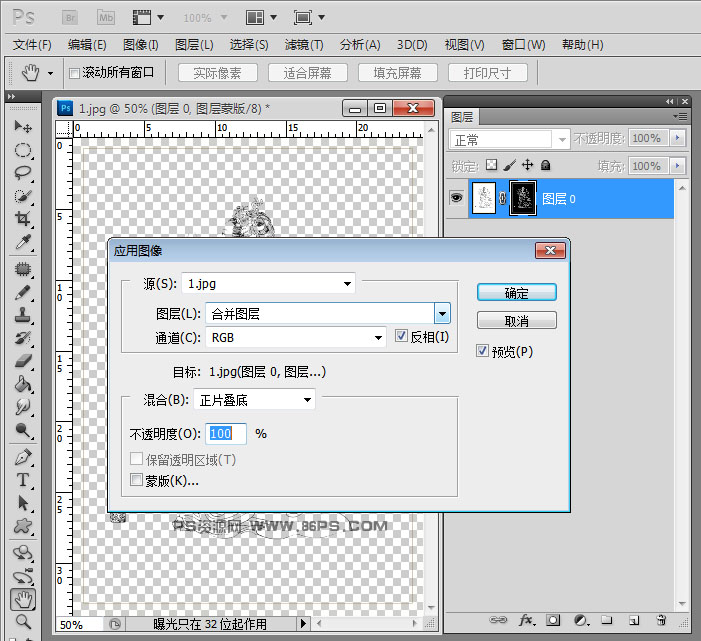Launch Mini Bridge from the Mb icon
The width and height of the screenshot is (701, 641).
pos(106,18)
